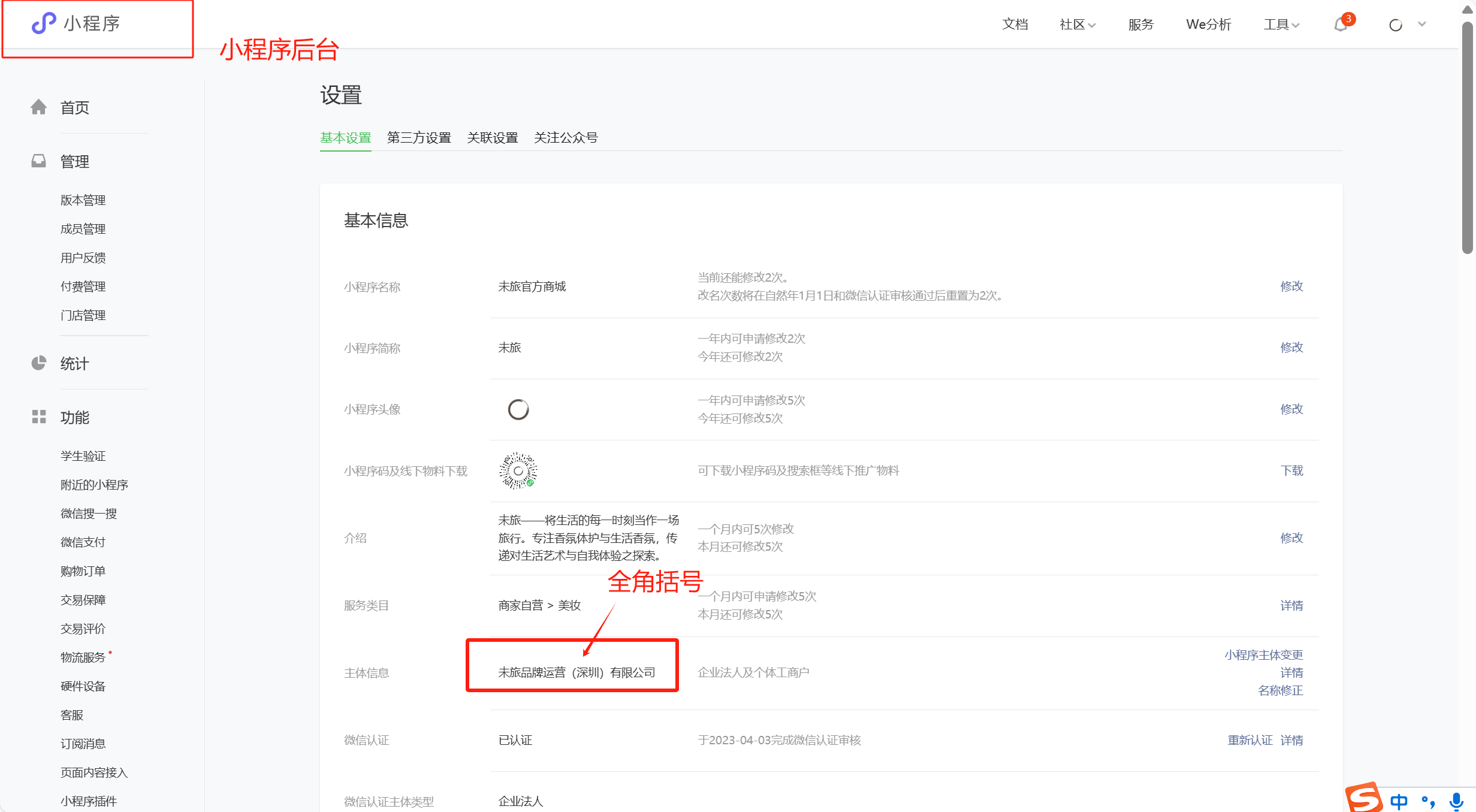Open 版本管理 in the sidebar
The image size is (1476, 812).
click(x=83, y=200)
